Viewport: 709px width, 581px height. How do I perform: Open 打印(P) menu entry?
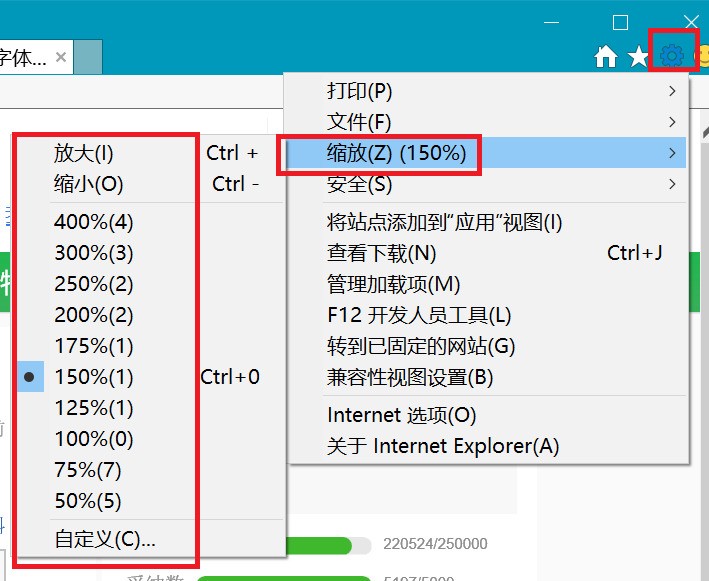(x=486, y=91)
